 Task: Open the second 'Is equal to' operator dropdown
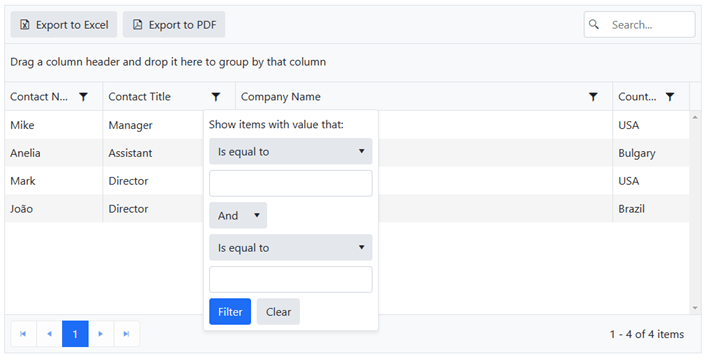coord(291,247)
